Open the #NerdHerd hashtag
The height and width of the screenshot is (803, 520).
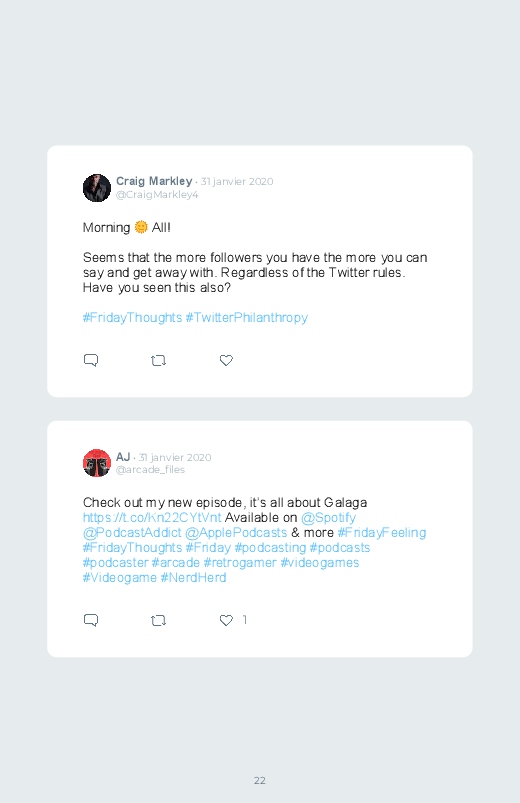(193, 578)
